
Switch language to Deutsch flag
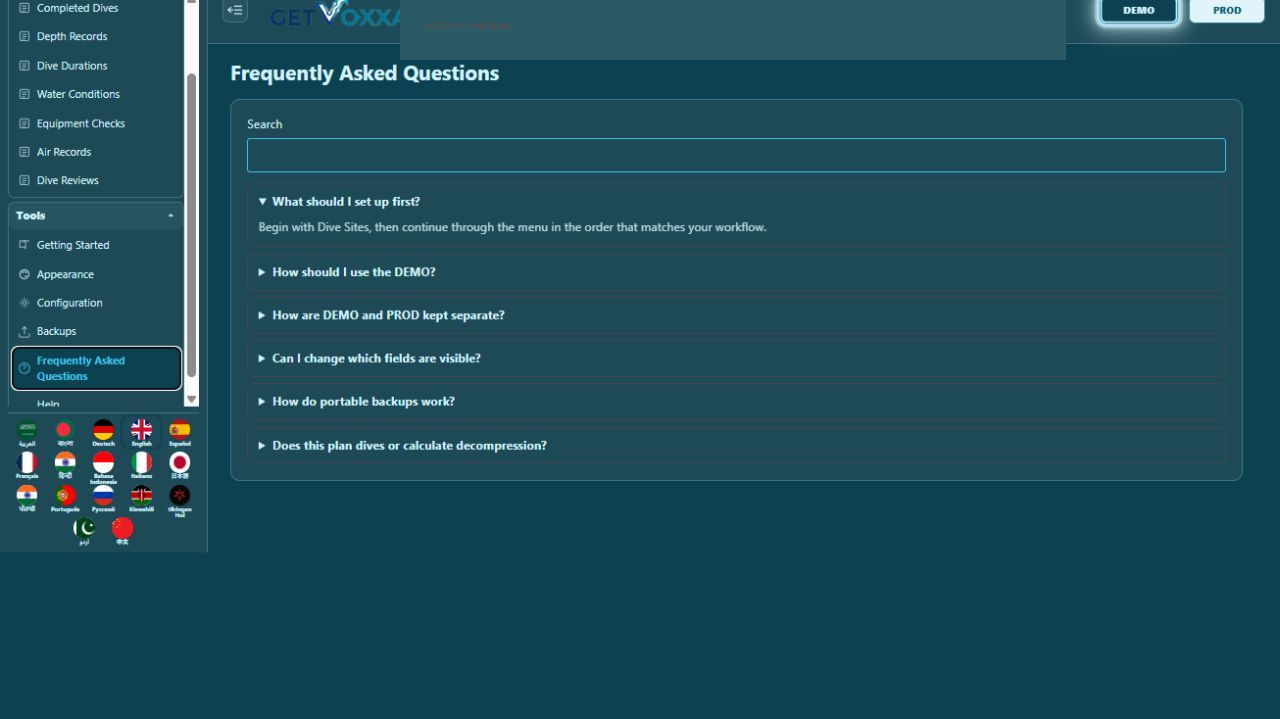[103, 433]
